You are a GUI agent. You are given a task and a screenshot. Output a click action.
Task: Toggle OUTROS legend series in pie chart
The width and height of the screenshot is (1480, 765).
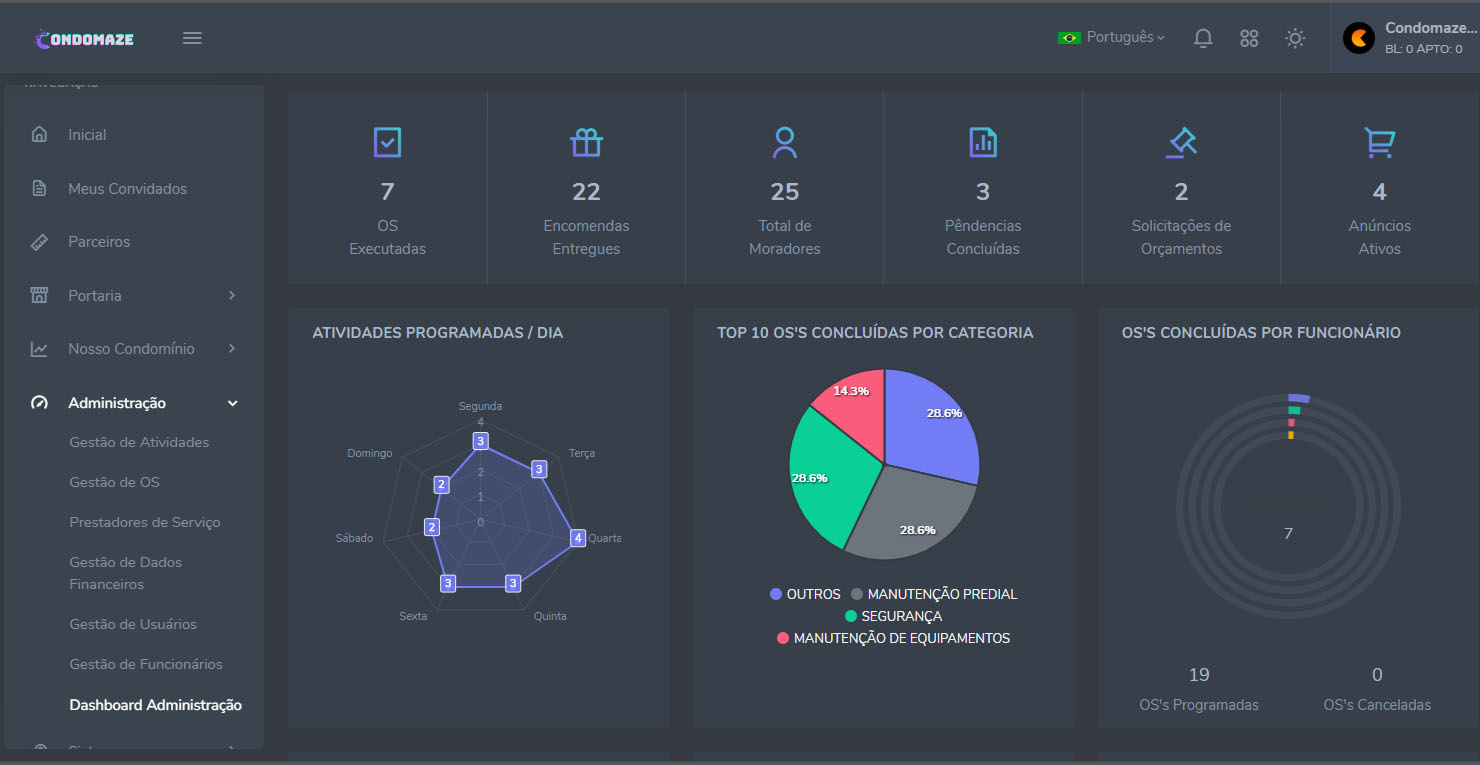point(805,594)
